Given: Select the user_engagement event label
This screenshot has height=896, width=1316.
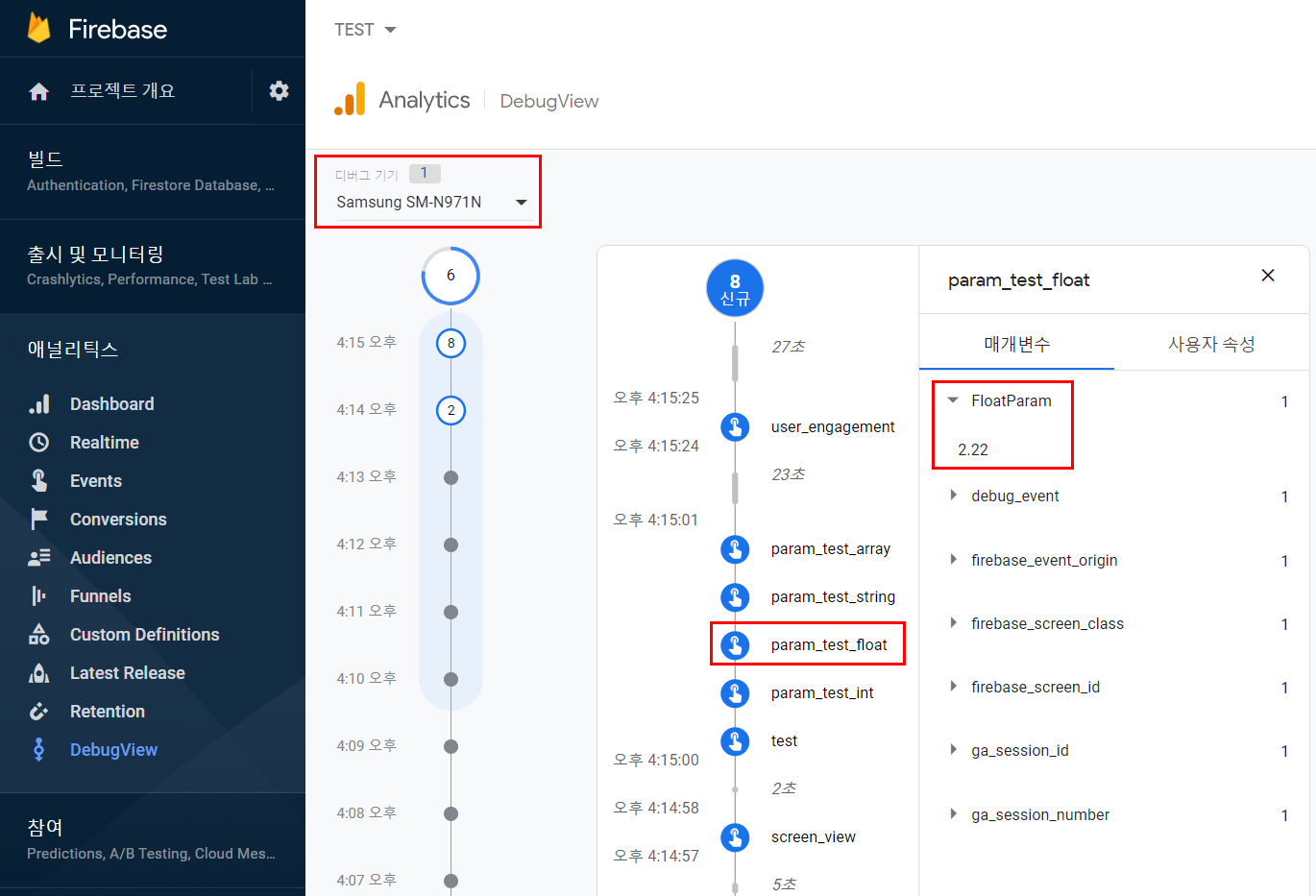Looking at the screenshot, I should pyautogui.click(x=833, y=427).
